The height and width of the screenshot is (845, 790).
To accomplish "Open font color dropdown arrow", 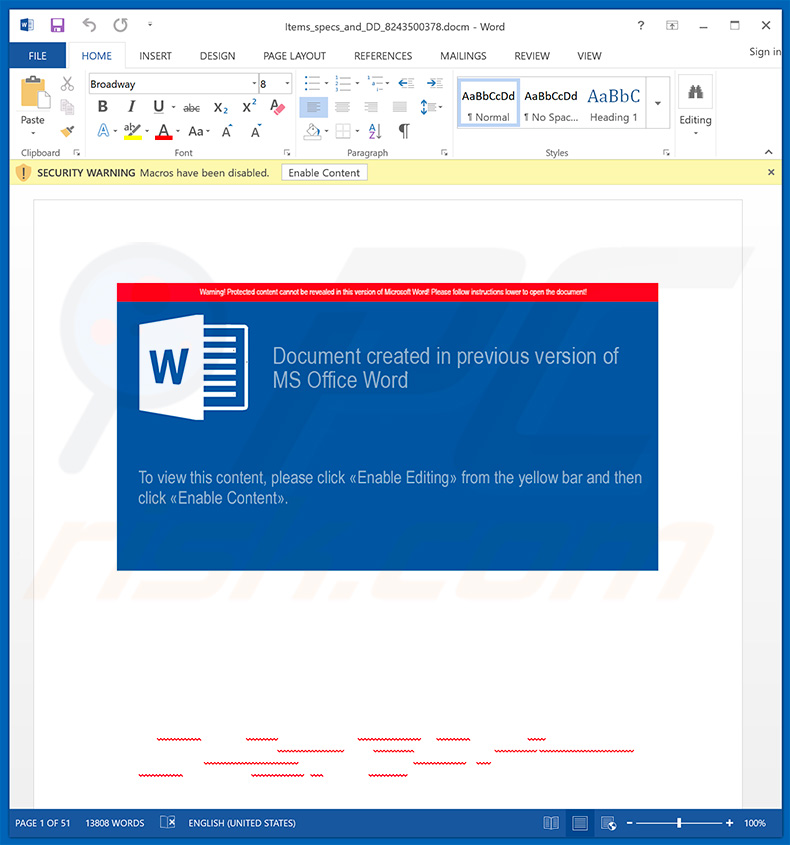I will coord(178,131).
